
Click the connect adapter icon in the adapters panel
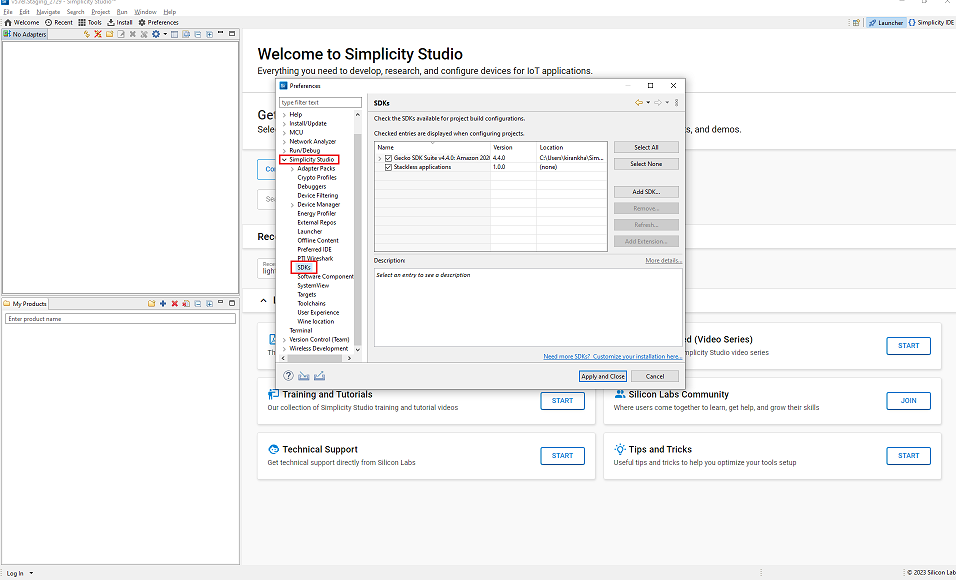(87, 34)
